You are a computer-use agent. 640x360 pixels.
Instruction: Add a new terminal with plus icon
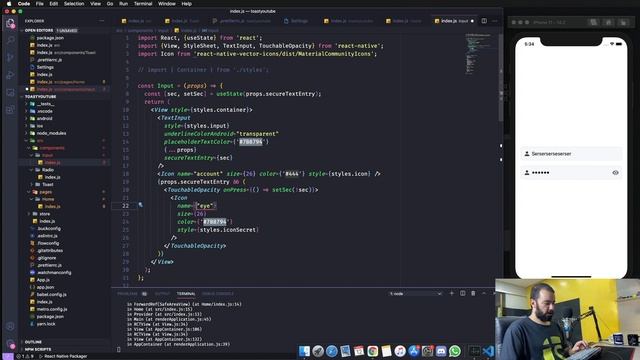(451, 293)
